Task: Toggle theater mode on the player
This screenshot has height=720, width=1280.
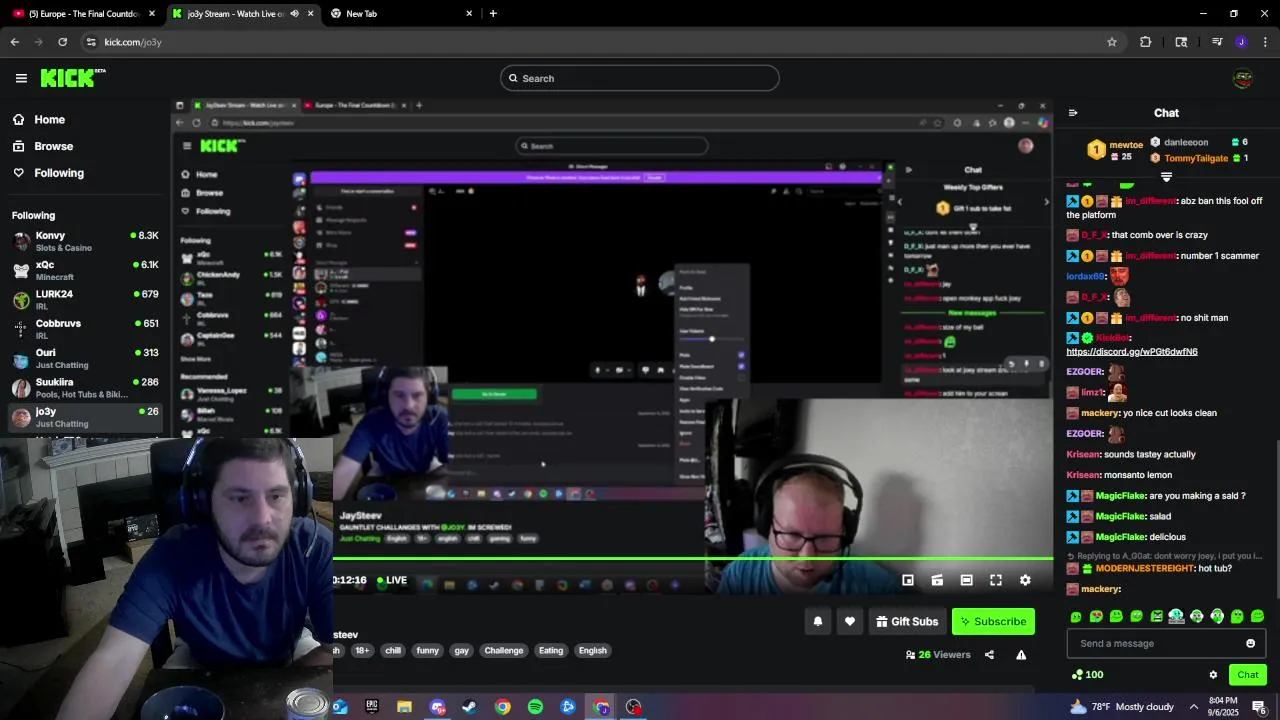Action: click(966, 580)
